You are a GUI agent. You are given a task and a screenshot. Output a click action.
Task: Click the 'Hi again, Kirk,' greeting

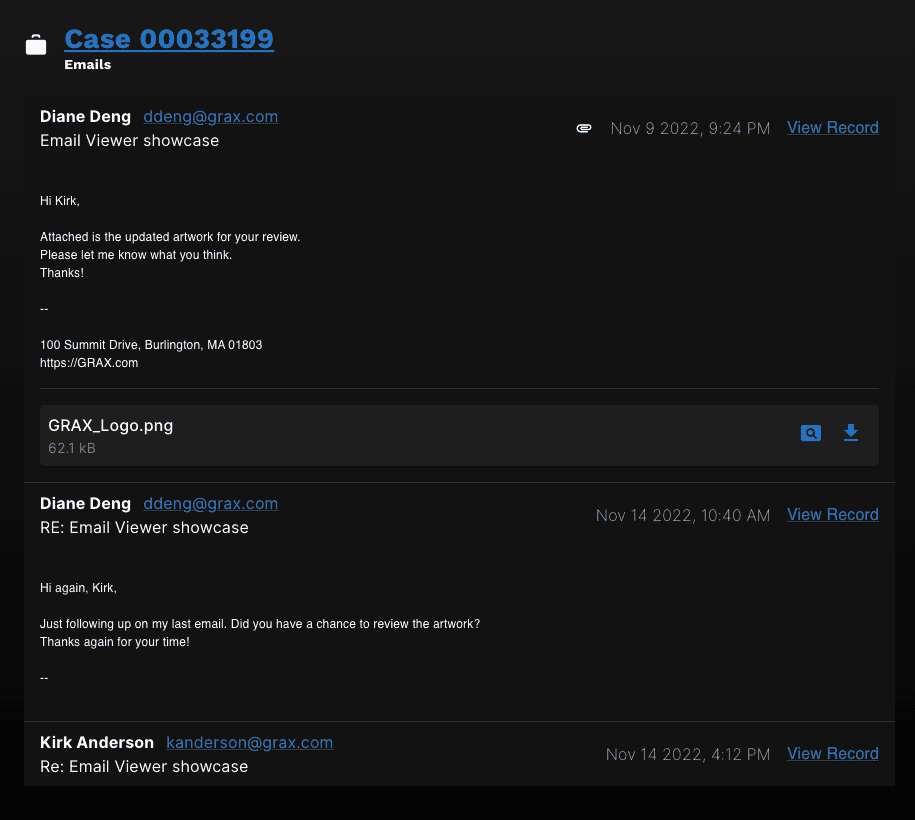[x=78, y=588]
